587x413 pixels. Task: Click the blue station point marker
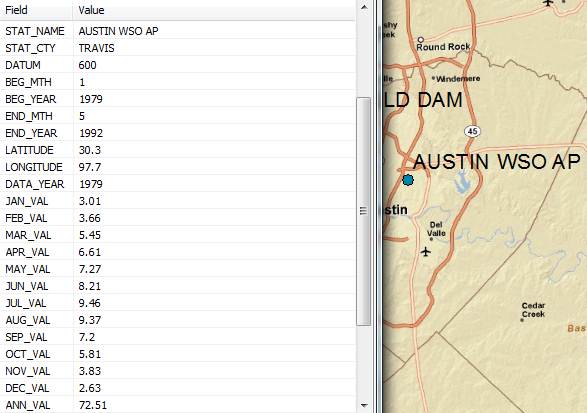(x=408, y=180)
